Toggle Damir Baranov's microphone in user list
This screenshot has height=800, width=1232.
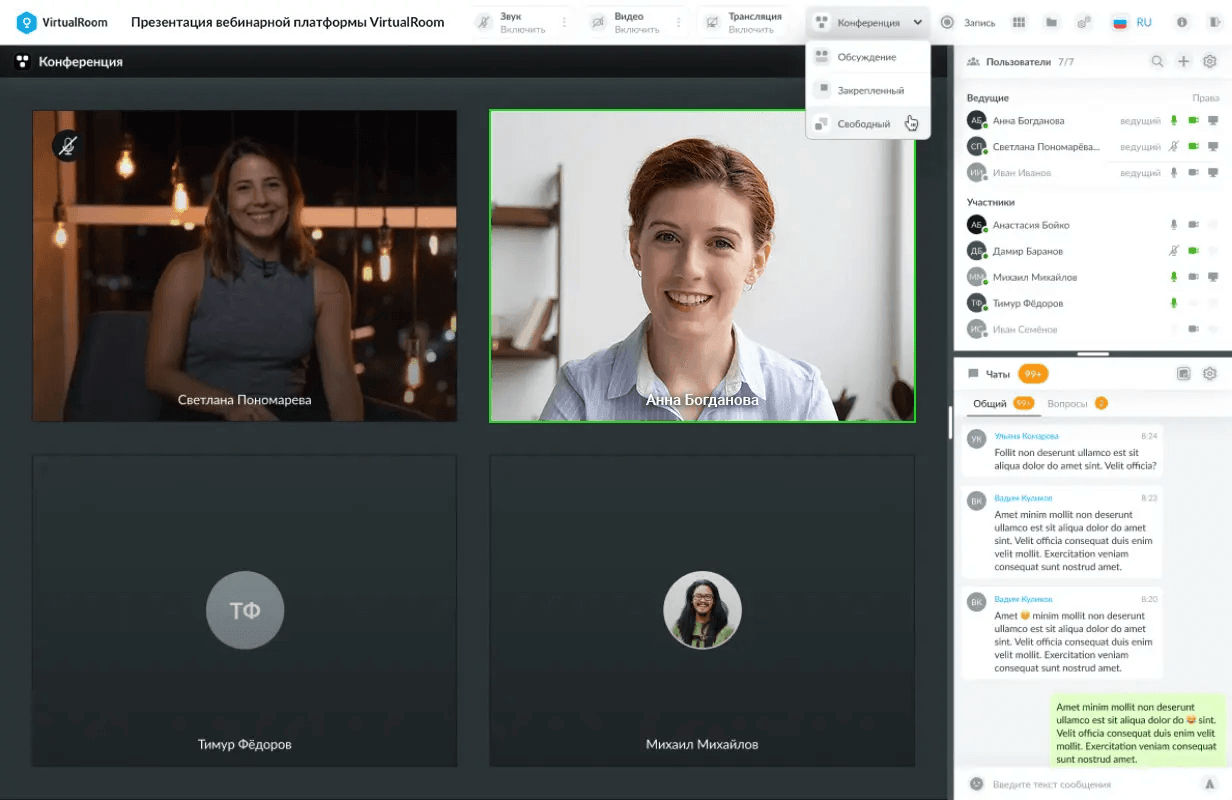1174,251
